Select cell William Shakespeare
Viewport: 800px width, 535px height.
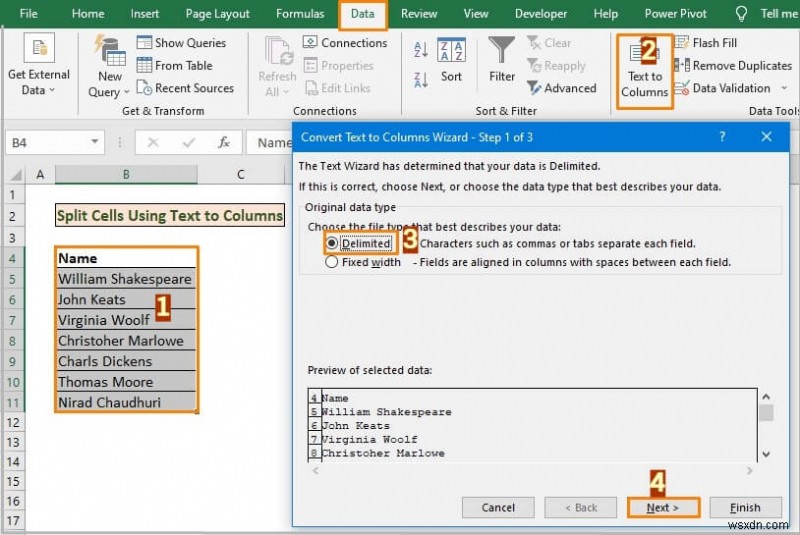coord(126,279)
